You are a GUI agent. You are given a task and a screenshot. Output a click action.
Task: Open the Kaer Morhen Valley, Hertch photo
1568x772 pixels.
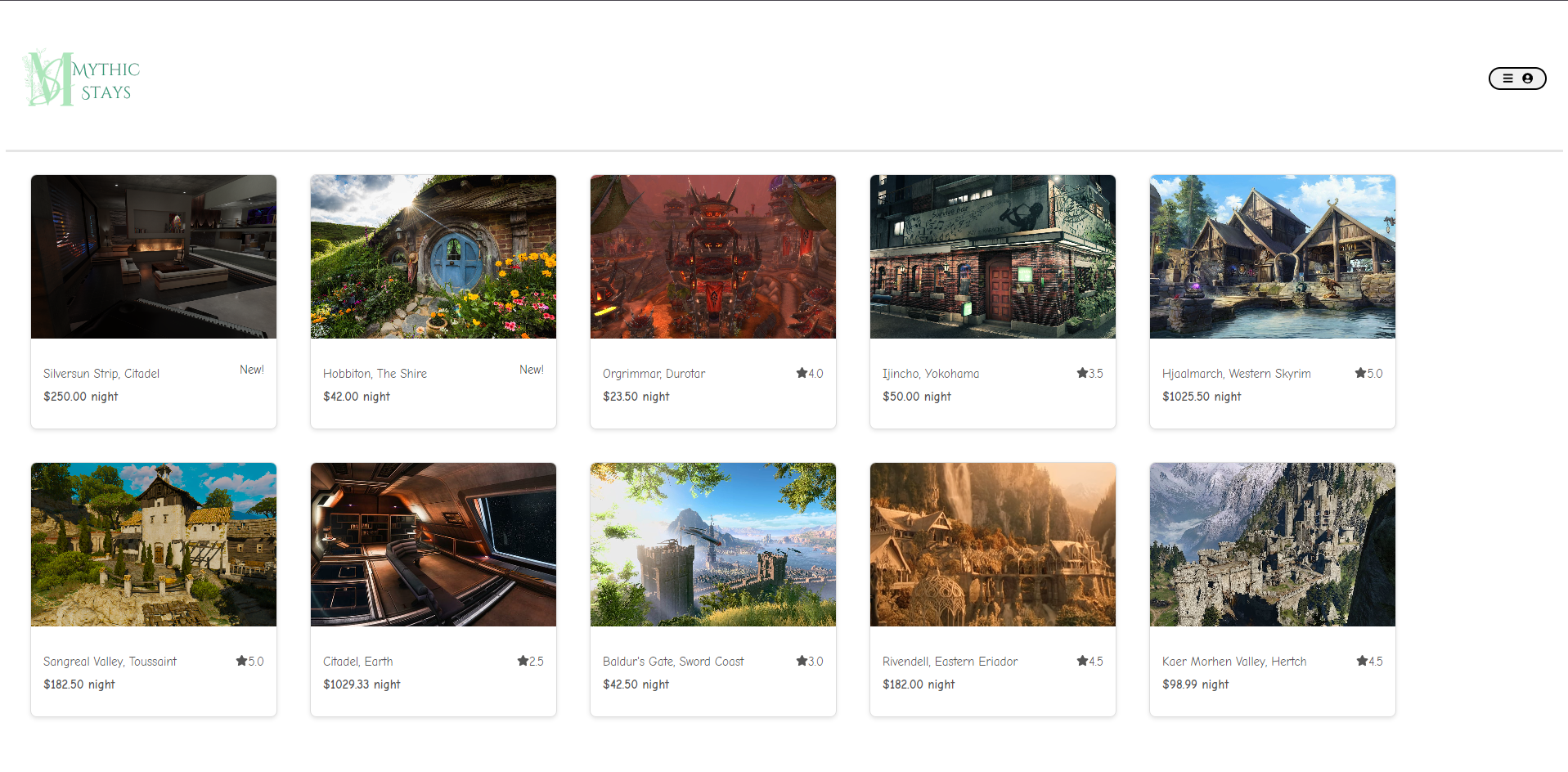coord(1273,545)
